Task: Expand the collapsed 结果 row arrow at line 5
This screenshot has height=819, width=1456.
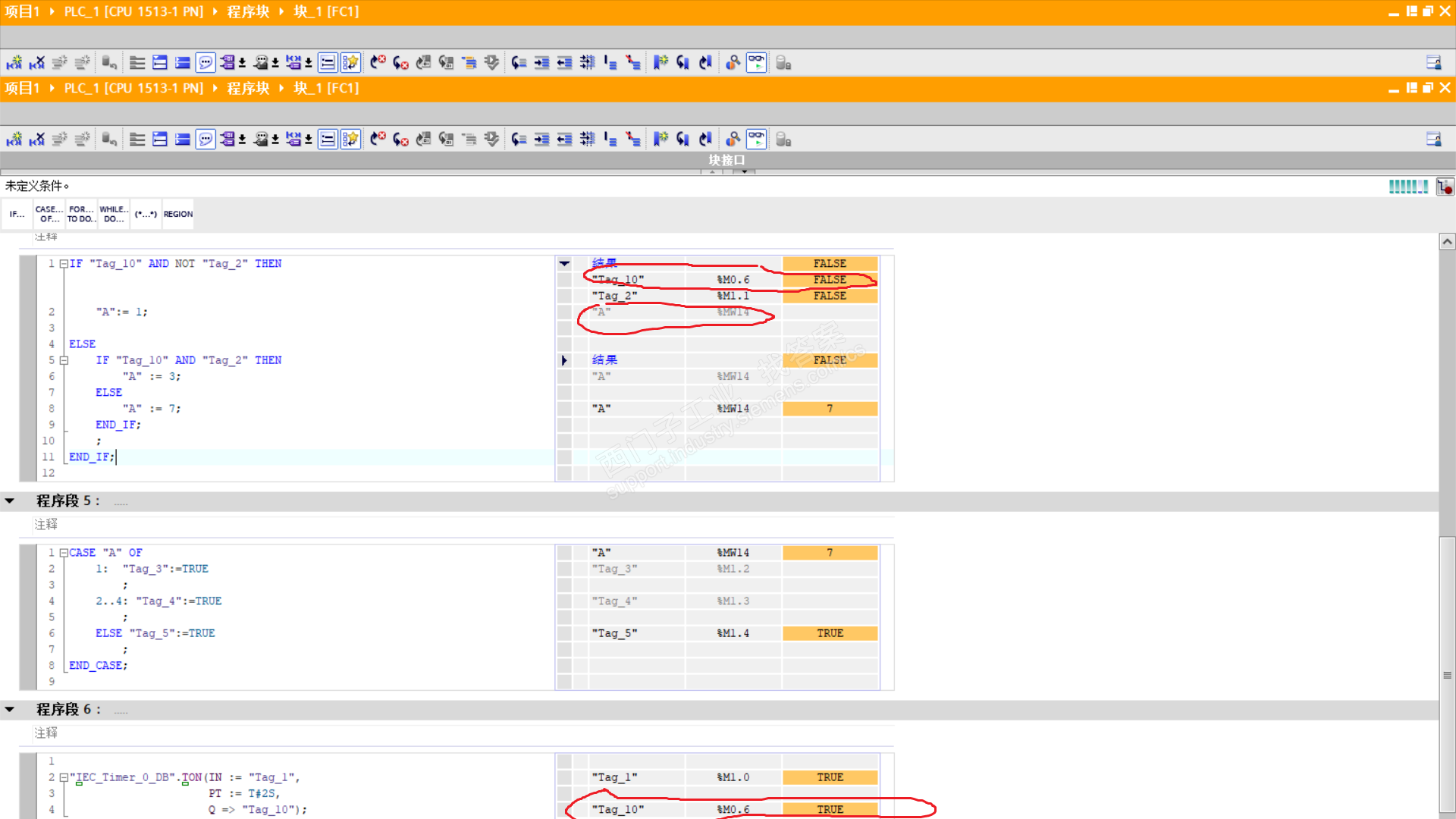Action: click(x=564, y=360)
